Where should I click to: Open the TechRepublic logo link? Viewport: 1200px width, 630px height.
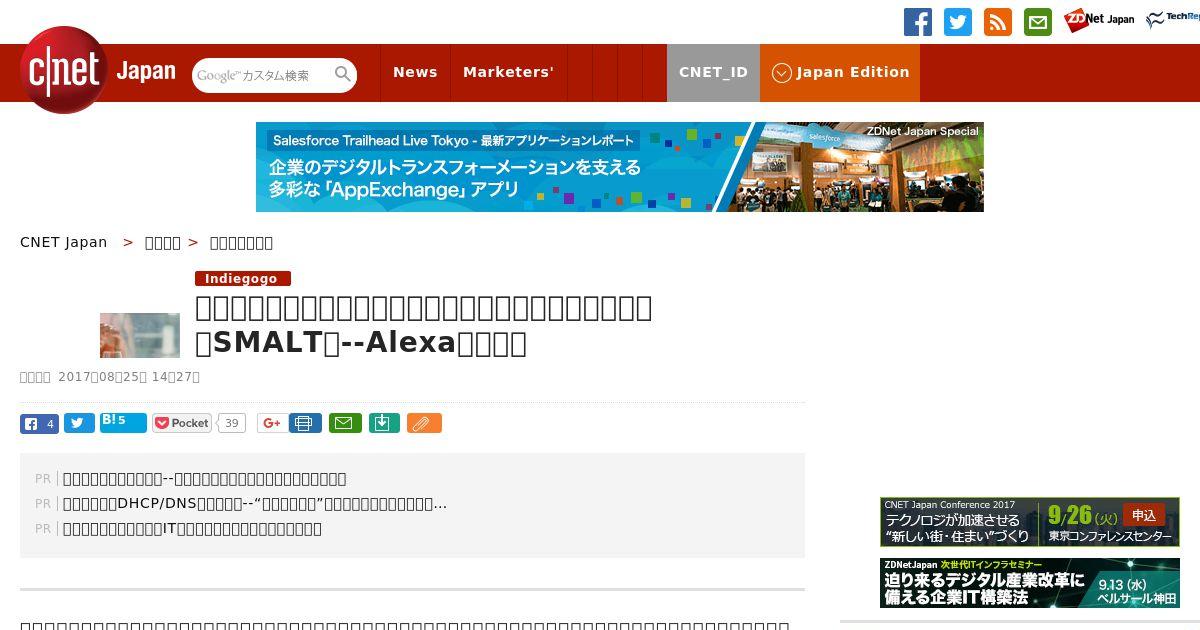coord(1173,20)
